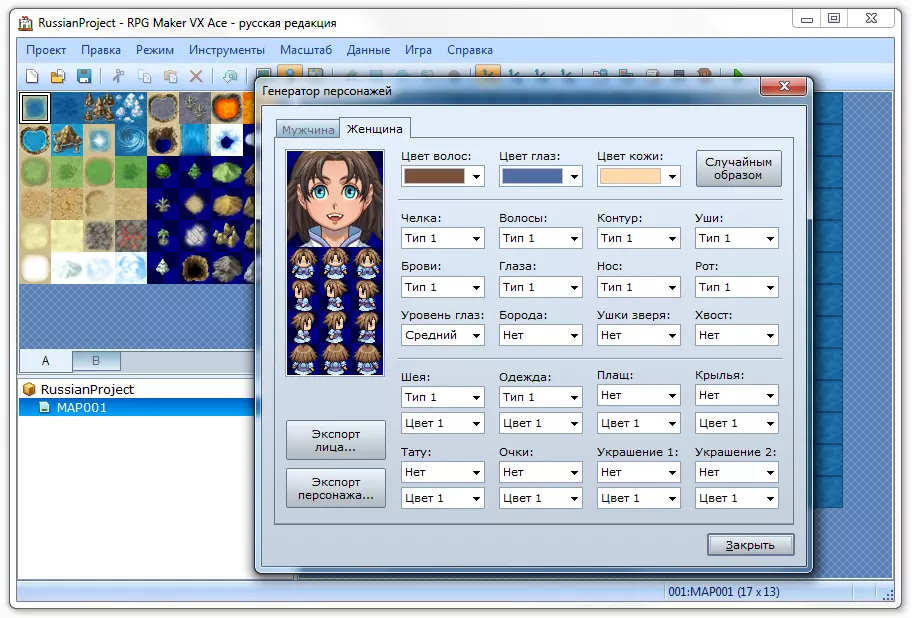Pick the dark crater hole tile
912x618 pixels.
pos(195,267)
